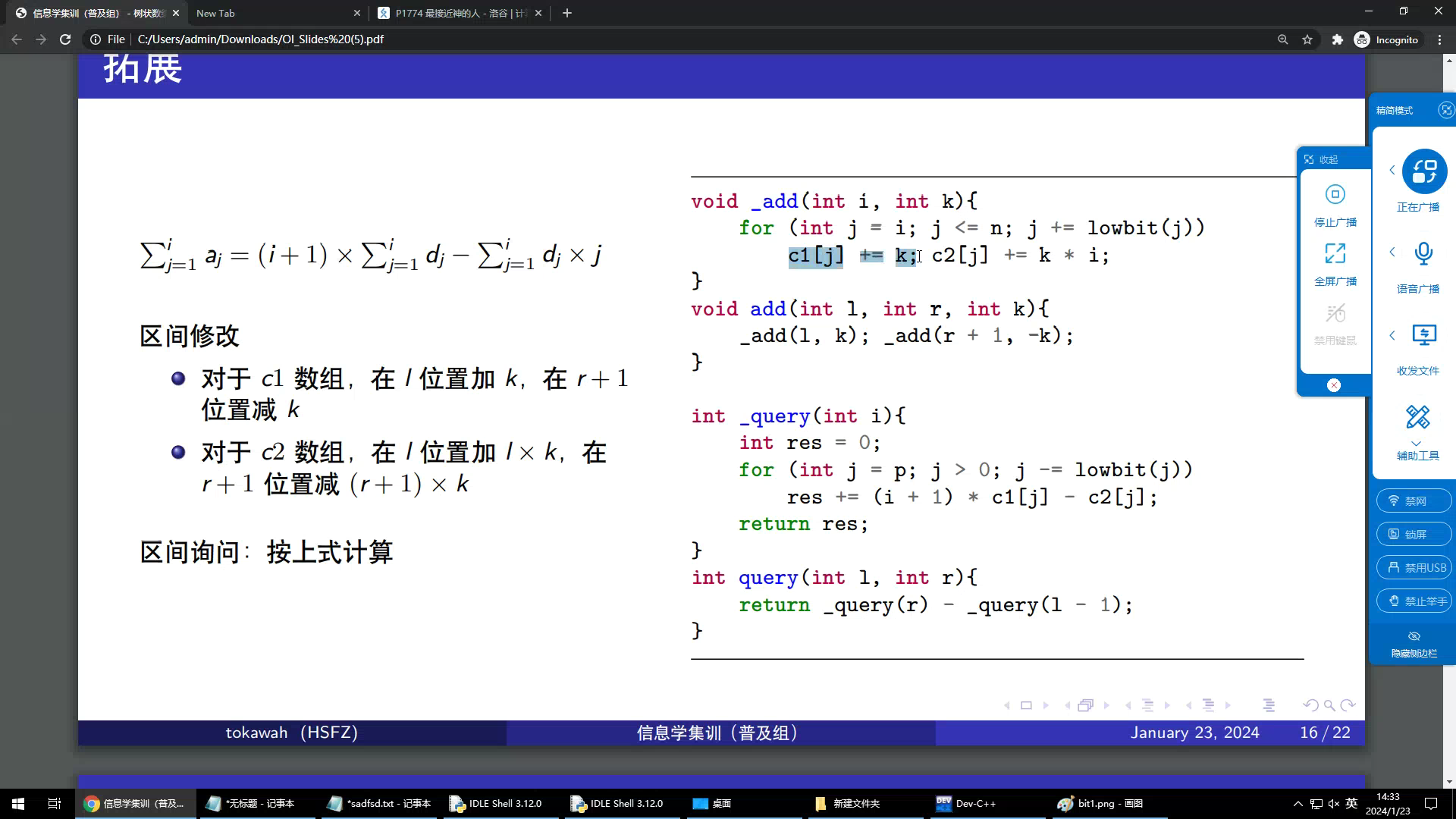Click the 全屏广播 fullscreen broadcast icon

1335,253
